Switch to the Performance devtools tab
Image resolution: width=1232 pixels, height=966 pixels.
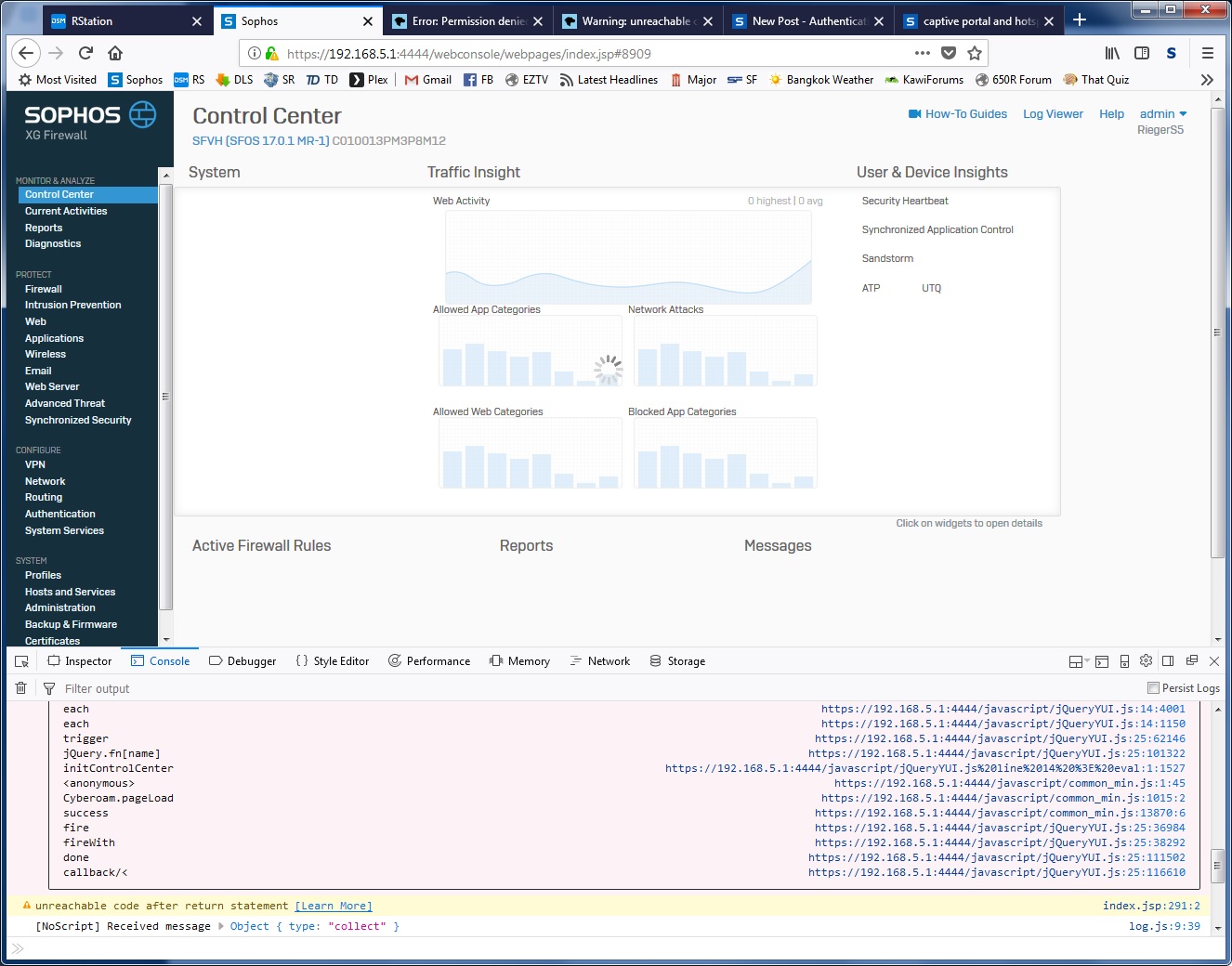coord(429,661)
